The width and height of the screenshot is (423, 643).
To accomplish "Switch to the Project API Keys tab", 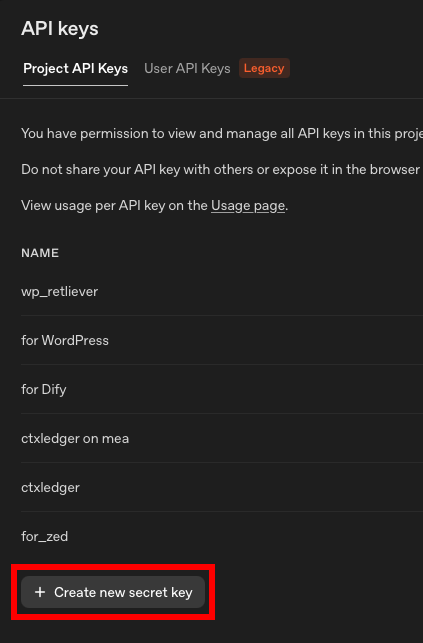I will pos(75,68).
